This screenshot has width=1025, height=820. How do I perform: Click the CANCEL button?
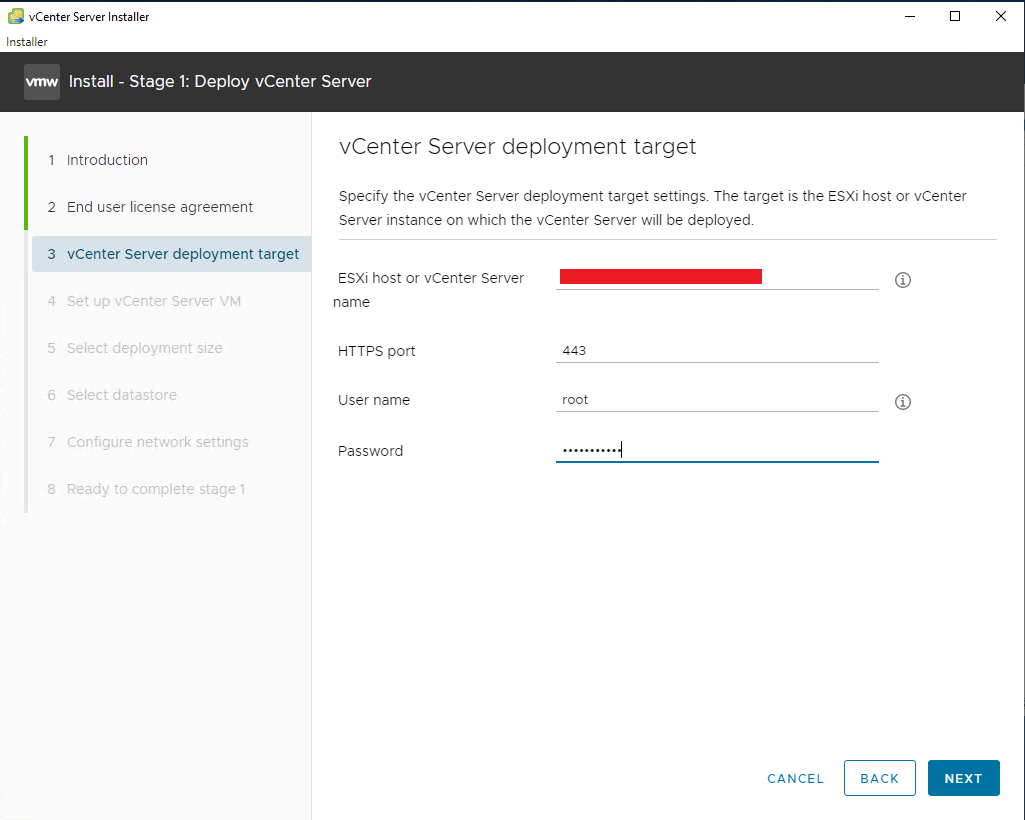pos(796,778)
